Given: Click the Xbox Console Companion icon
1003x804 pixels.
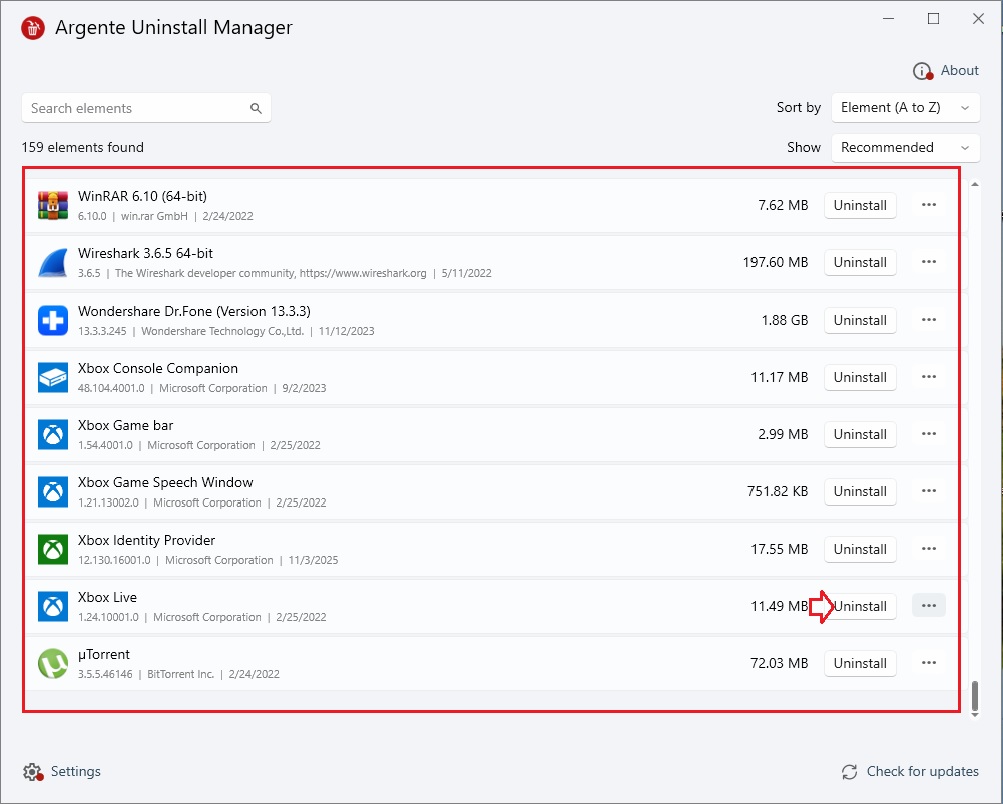Looking at the screenshot, I should coord(53,378).
